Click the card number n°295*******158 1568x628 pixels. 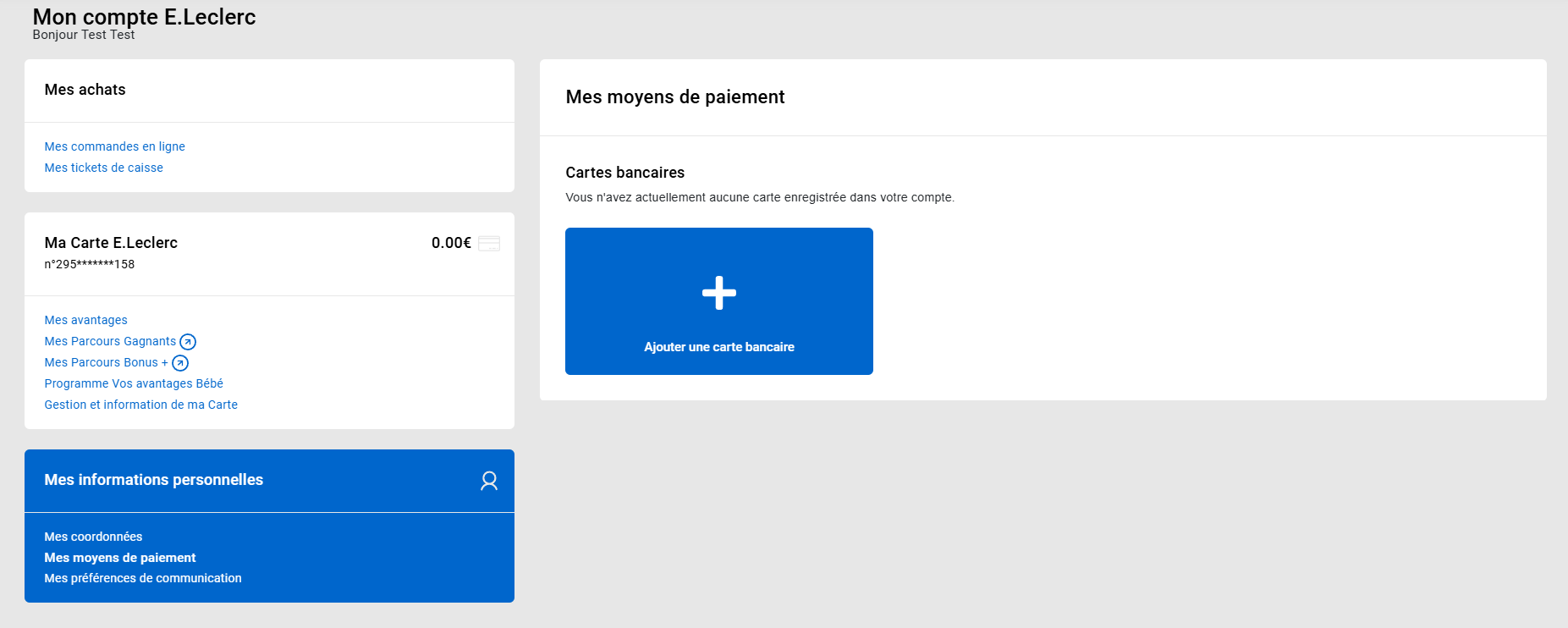[x=90, y=264]
